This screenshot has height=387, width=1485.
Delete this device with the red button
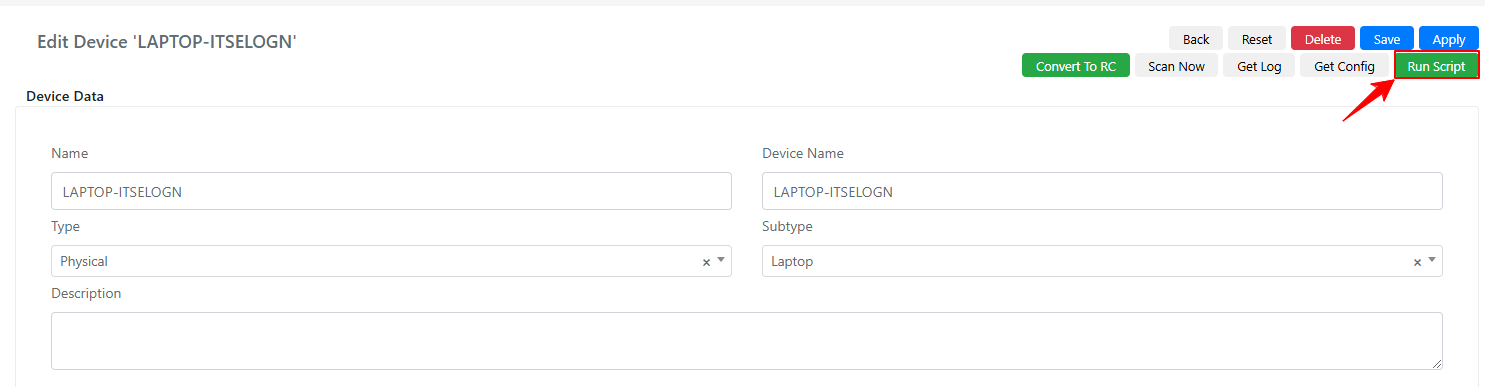(1323, 39)
